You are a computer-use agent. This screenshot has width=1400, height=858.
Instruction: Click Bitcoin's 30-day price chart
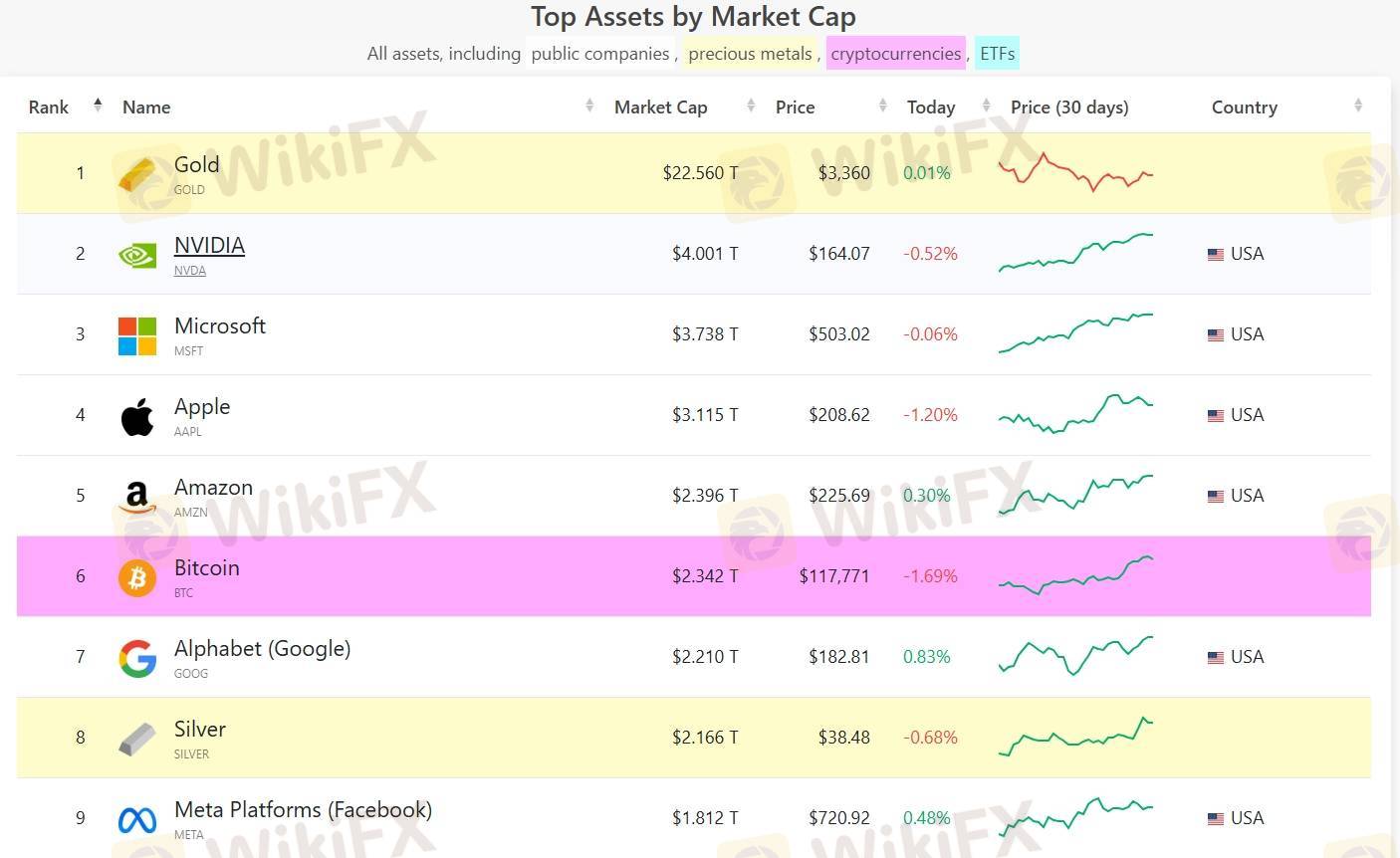[1075, 575]
